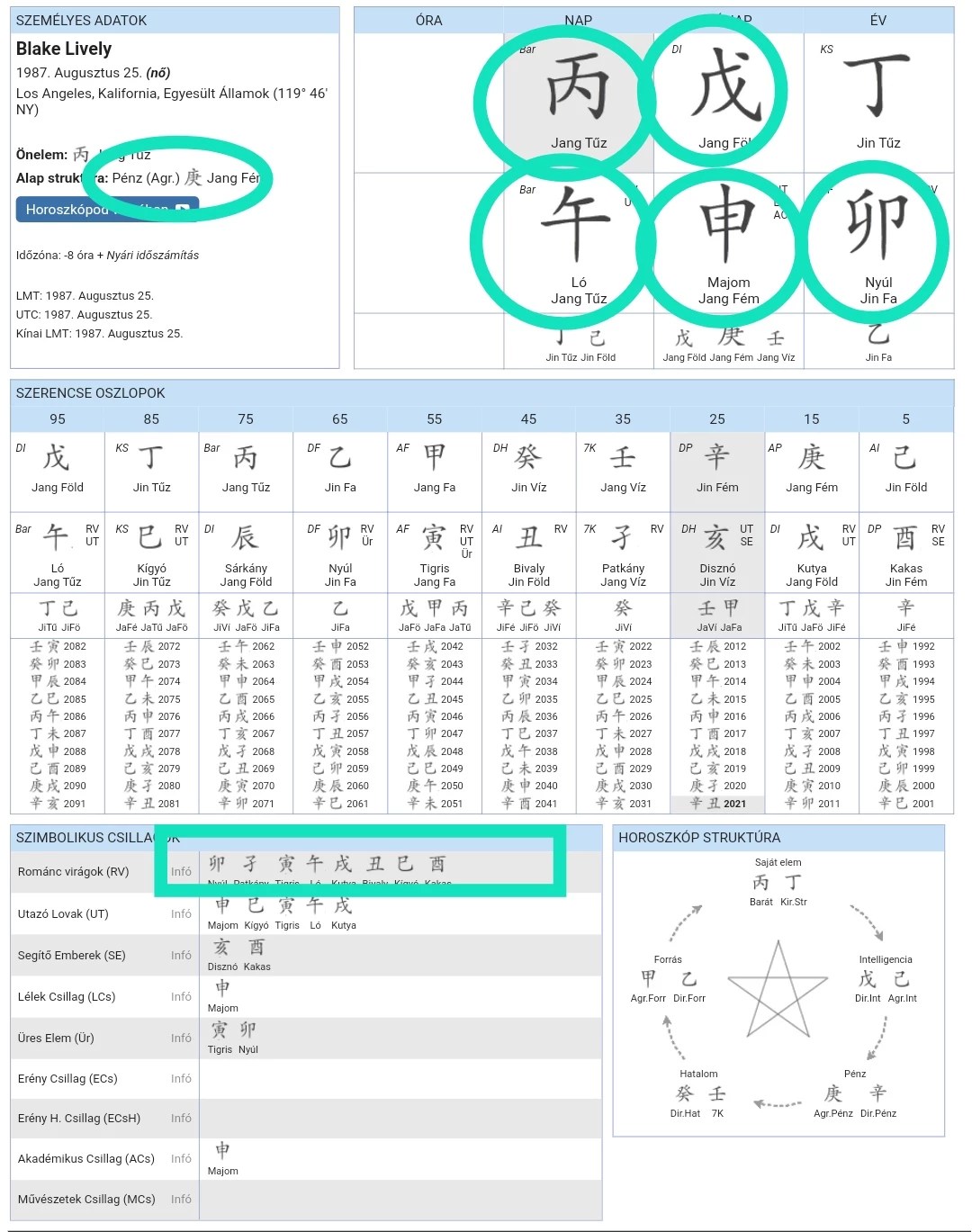Viewport: 972px width, 1232px height.
Task: Click the ÓRA pillar header
Action: click(428, 21)
